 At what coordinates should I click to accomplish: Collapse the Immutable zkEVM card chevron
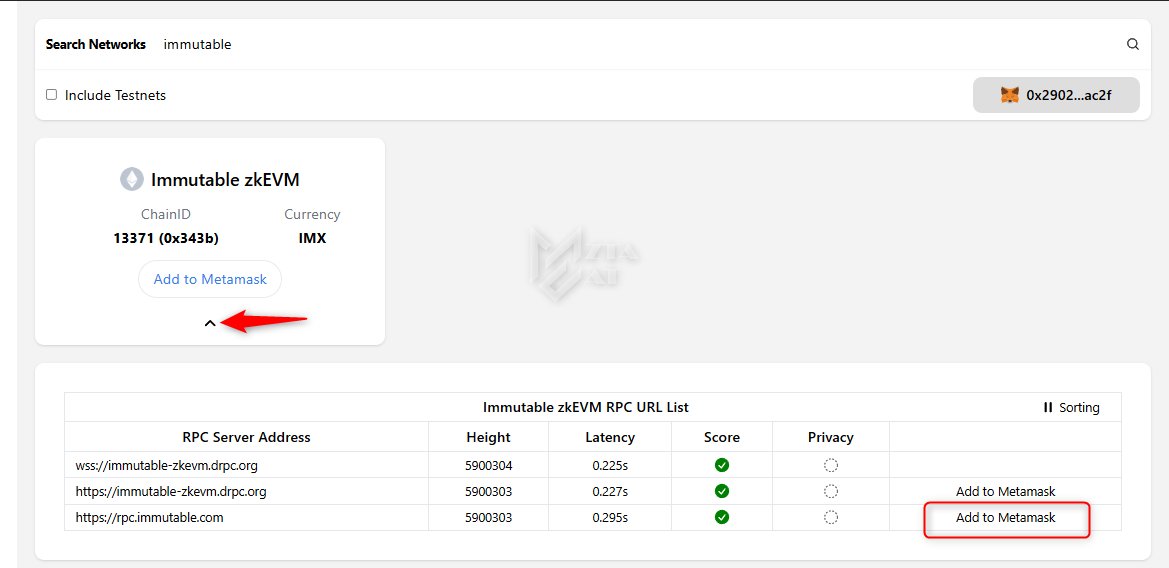[x=210, y=323]
